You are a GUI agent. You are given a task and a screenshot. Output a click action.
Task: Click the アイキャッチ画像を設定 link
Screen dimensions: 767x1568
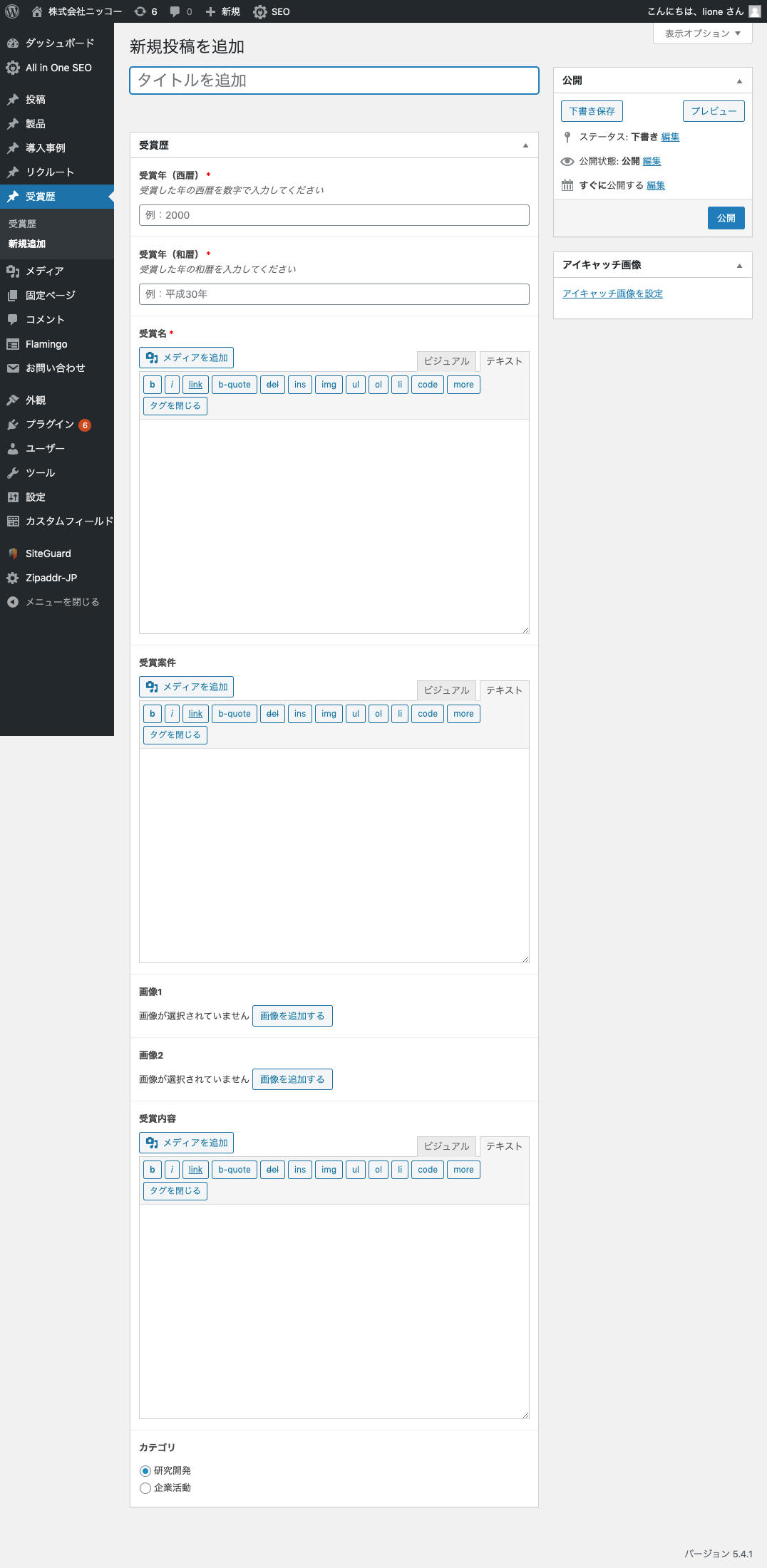coord(612,294)
